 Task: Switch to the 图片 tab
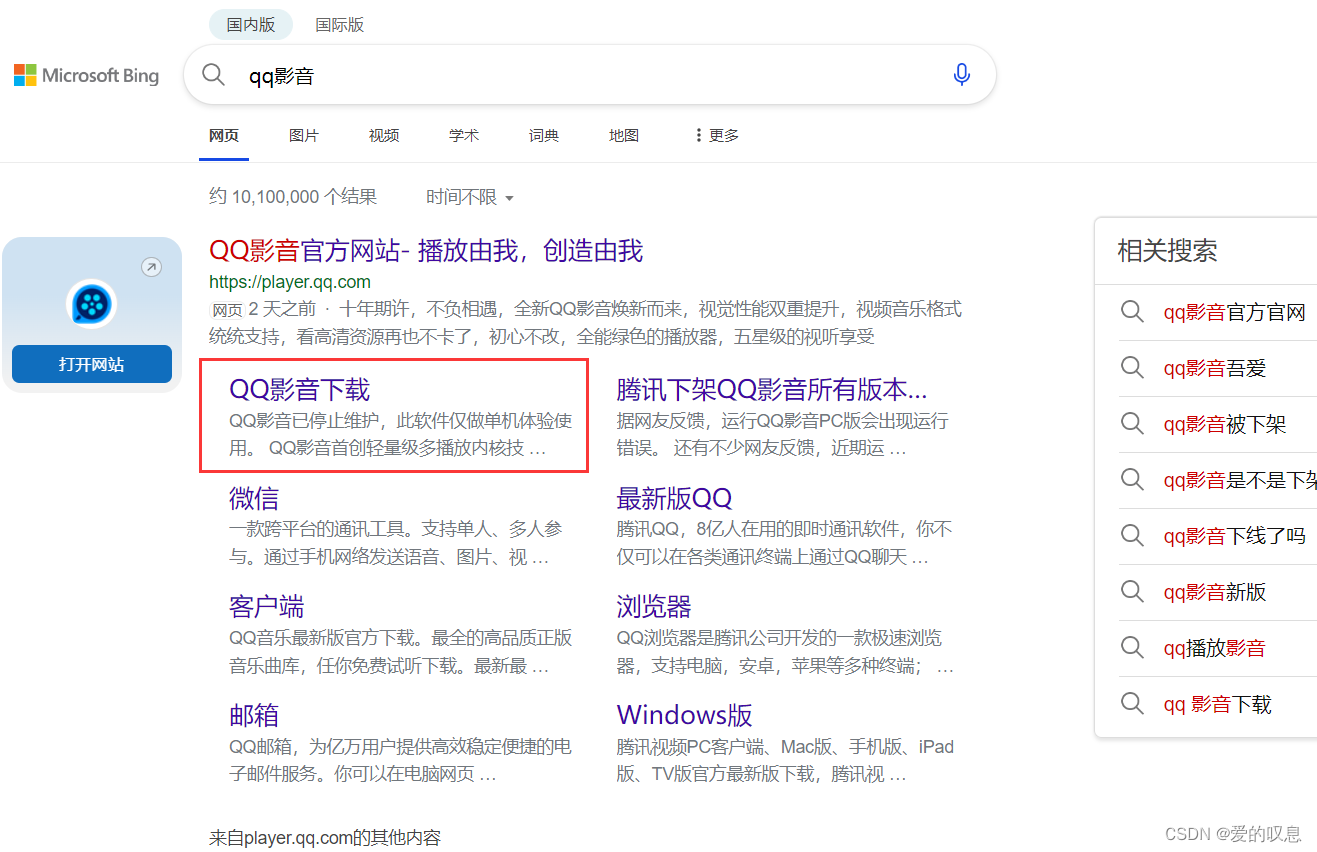point(304,135)
